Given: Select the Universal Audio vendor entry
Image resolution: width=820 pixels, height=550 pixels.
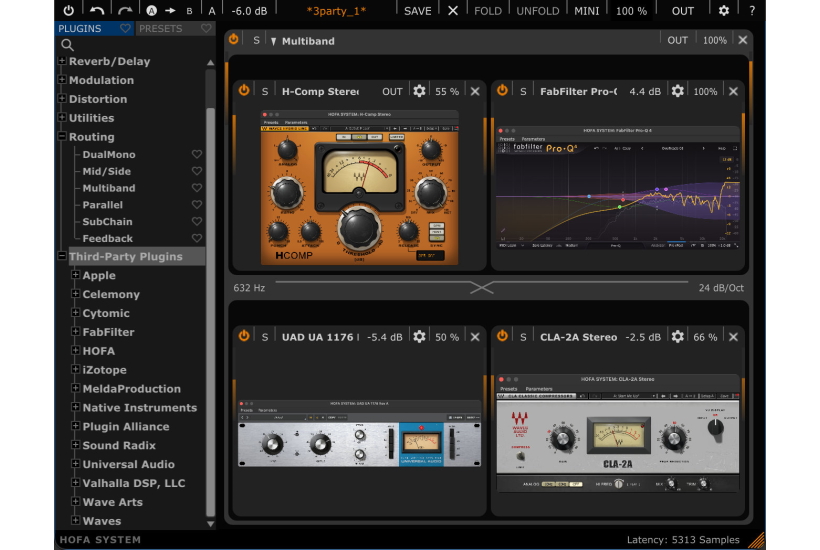Looking at the screenshot, I should click(129, 464).
